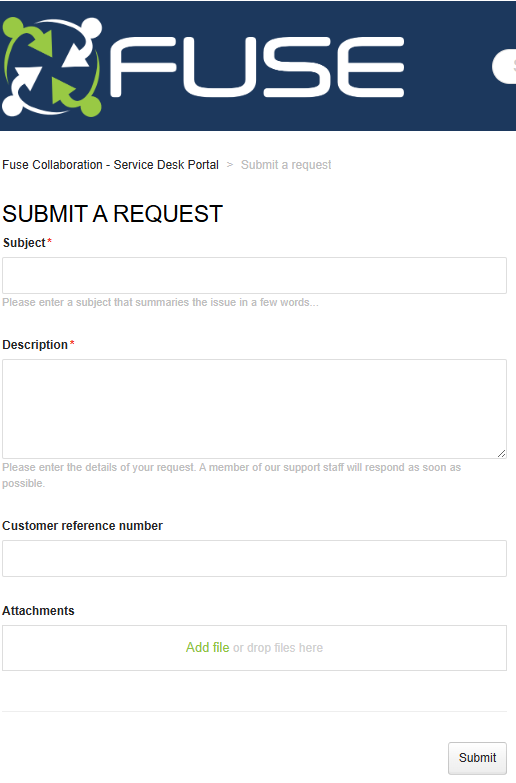Click the subject hint text below field

point(160,302)
